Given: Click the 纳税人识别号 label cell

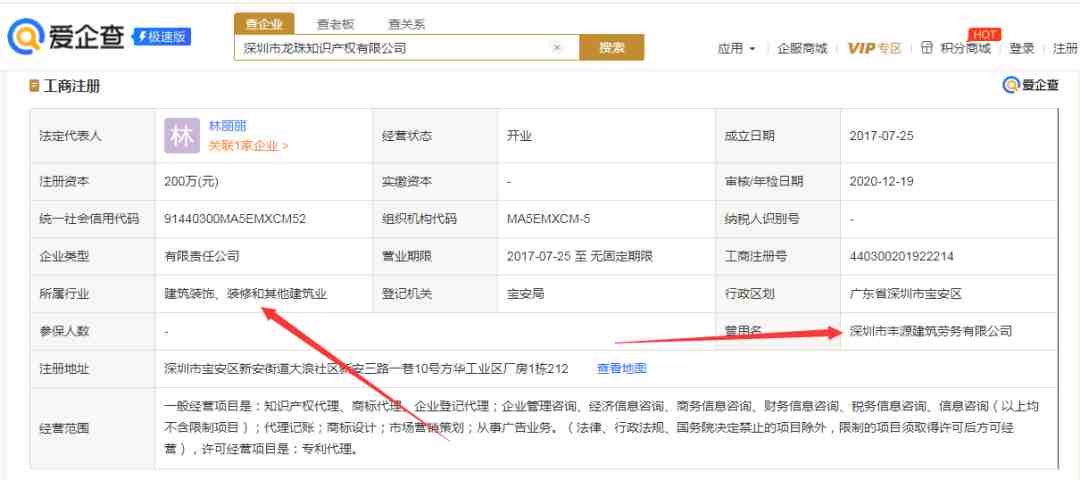Looking at the screenshot, I should coord(778,219).
